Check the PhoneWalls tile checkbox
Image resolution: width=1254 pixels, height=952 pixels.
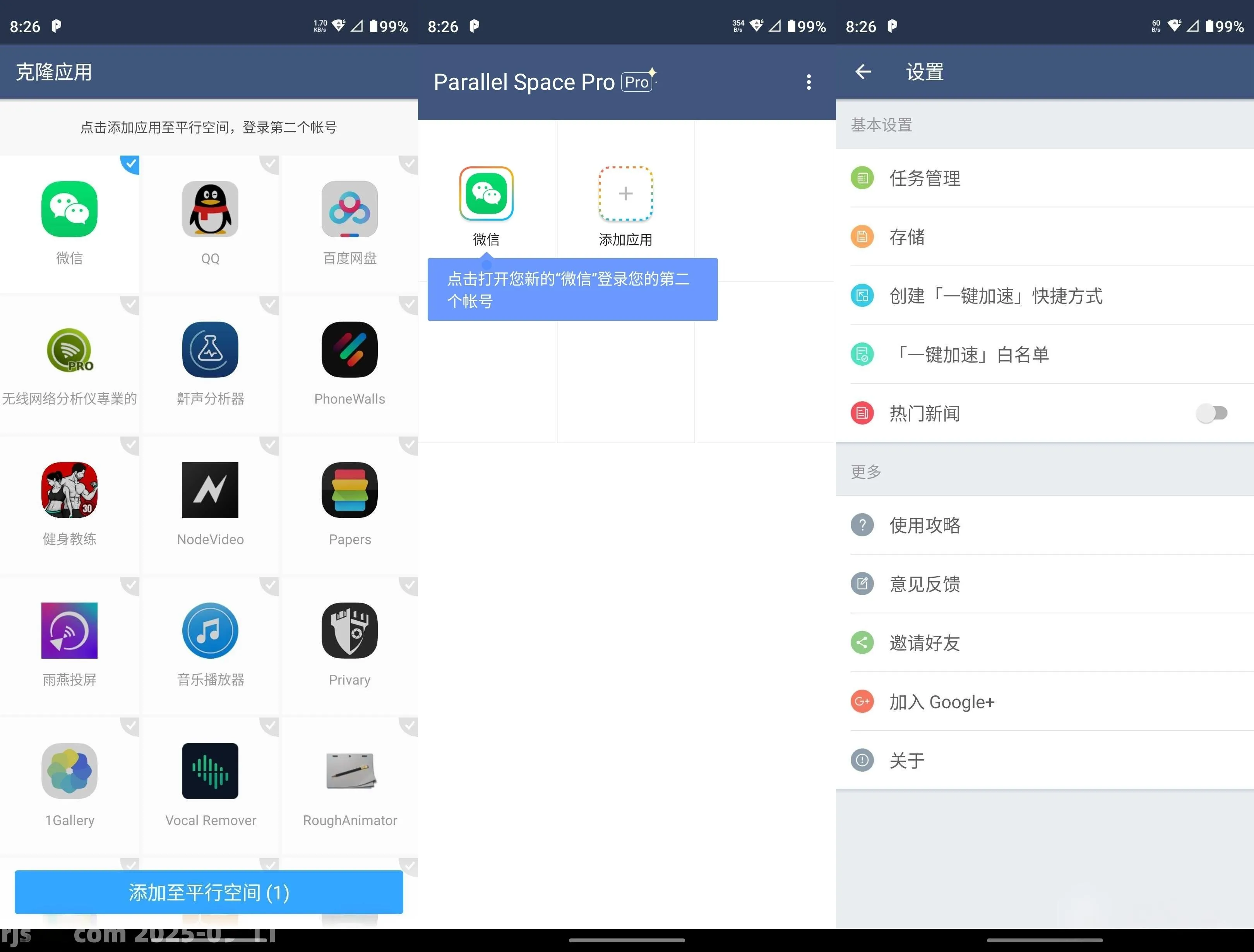click(x=409, y=305)
